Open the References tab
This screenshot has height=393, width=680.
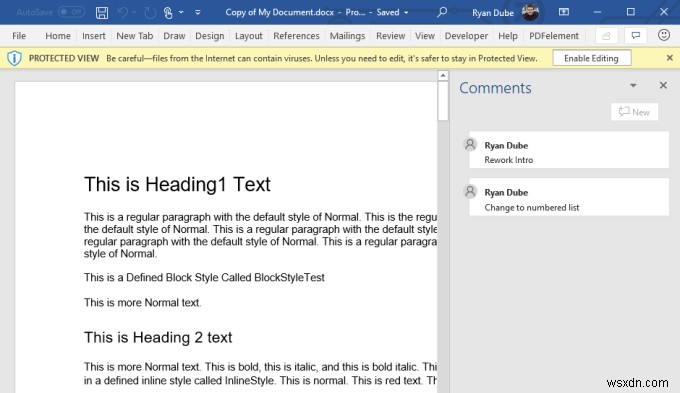coord(296,36)
